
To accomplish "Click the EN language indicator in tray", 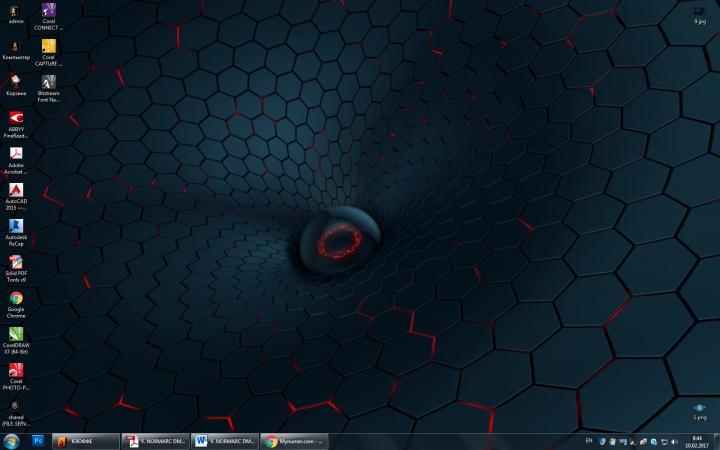I will click(x=589, y=441).
